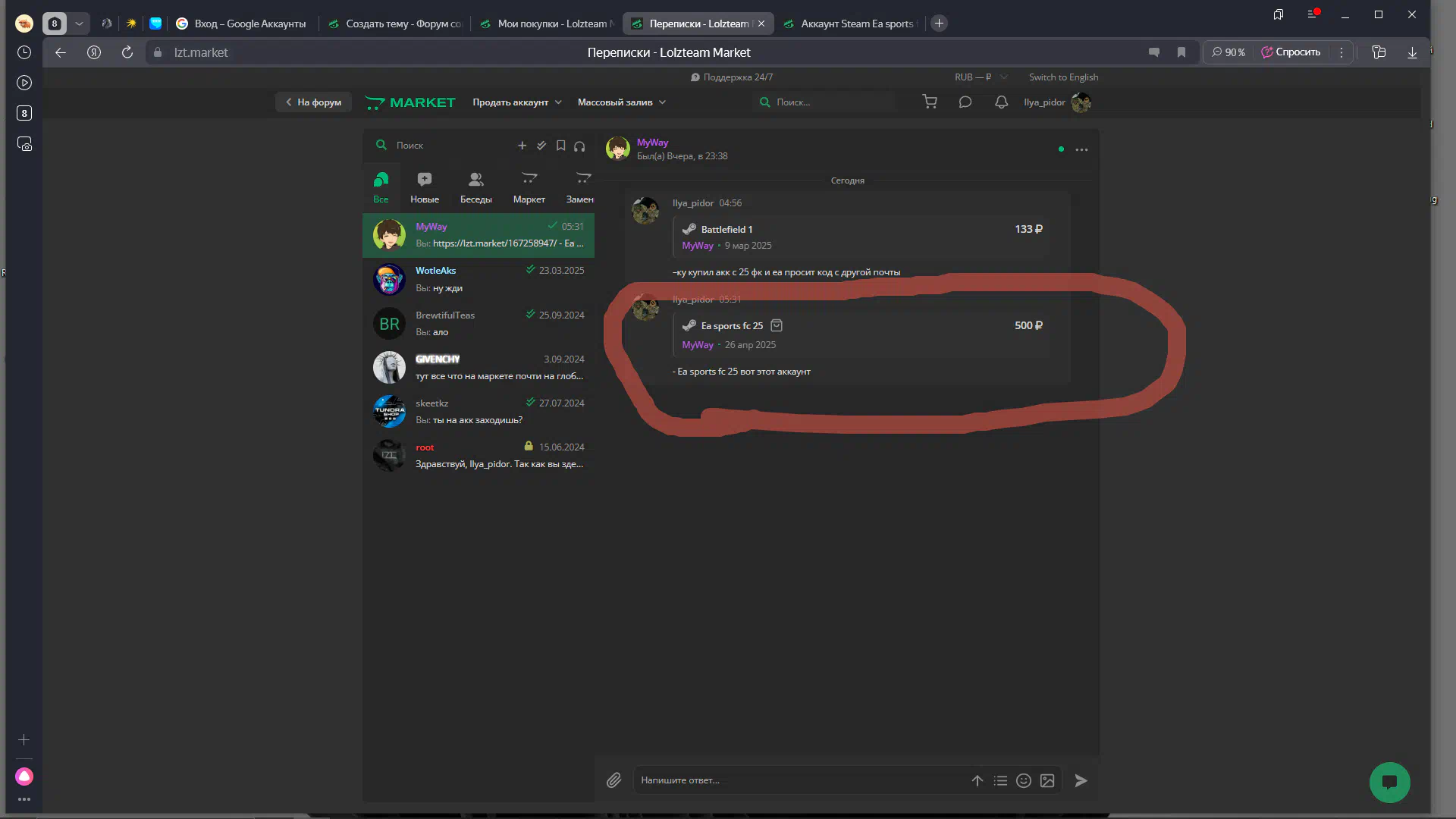Screen dimensions: 1456x819
Task: Click the Спросить button in address bar
Action: pyautogui.click(x=1291, y=52)
